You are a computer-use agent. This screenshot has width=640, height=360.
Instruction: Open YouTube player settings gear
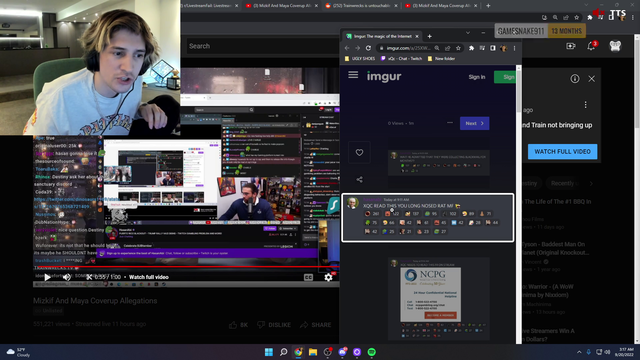tap(328, 277)
